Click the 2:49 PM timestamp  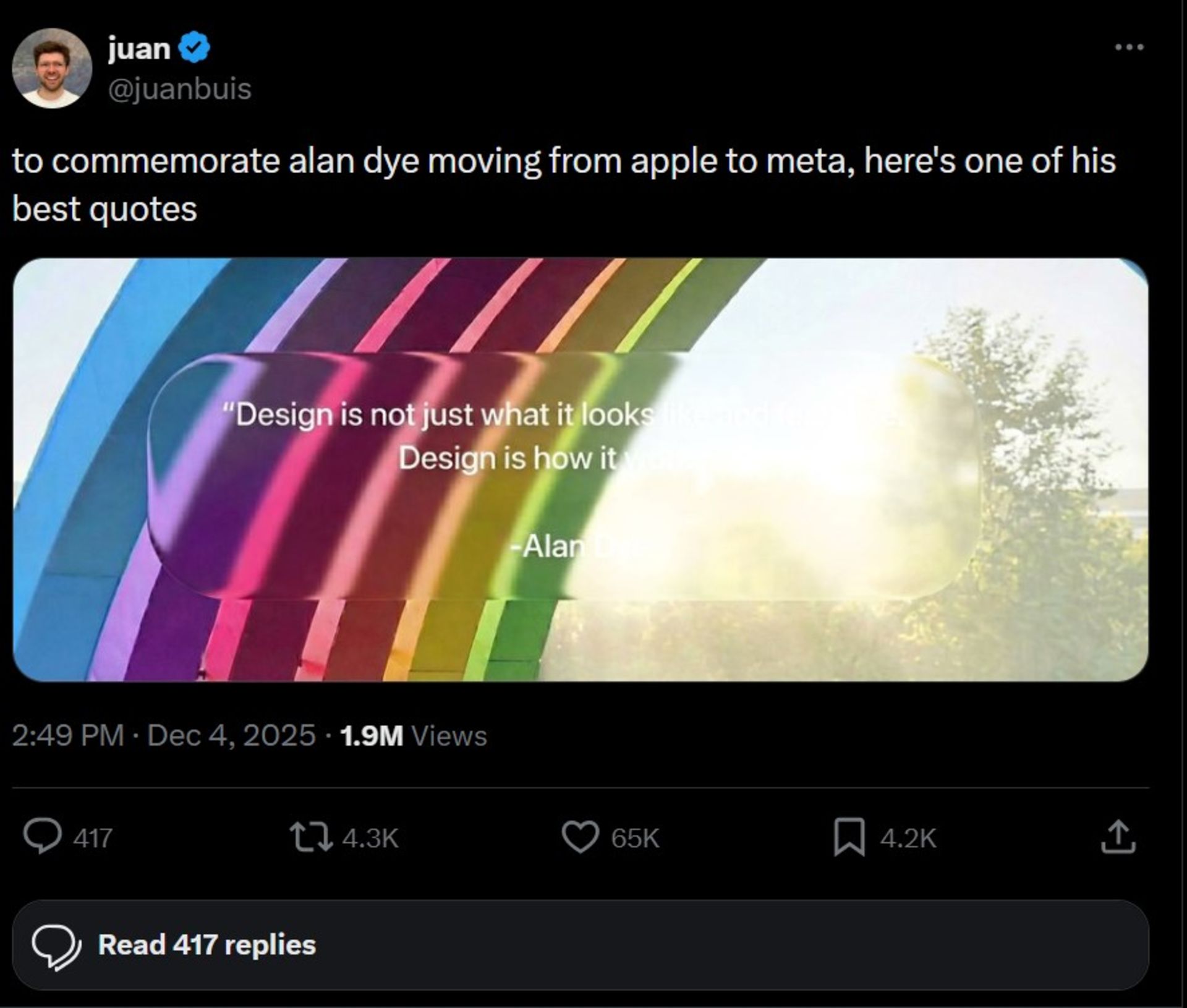[x=68, y=735]
